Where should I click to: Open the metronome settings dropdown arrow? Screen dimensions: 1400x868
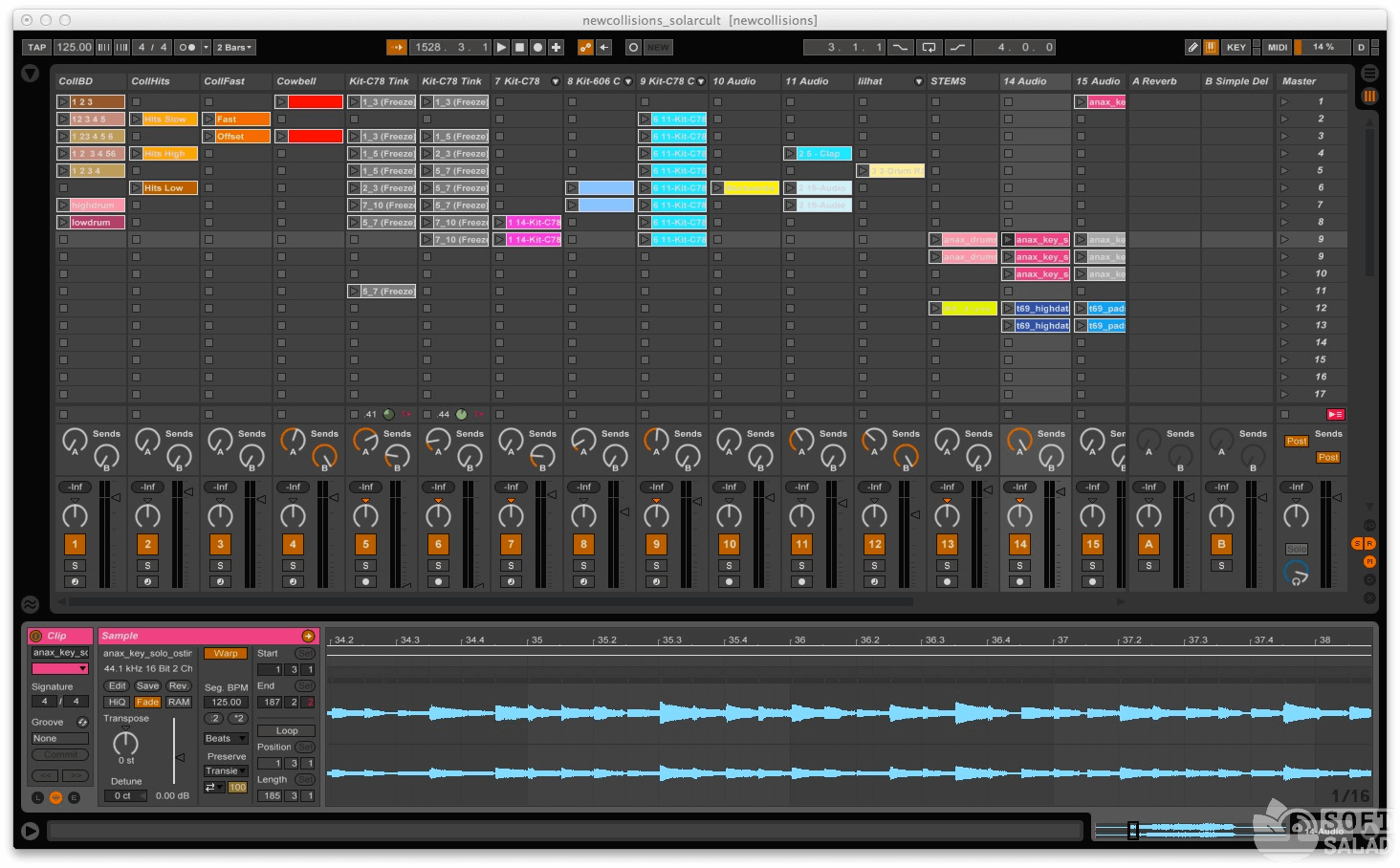(205, 47)
